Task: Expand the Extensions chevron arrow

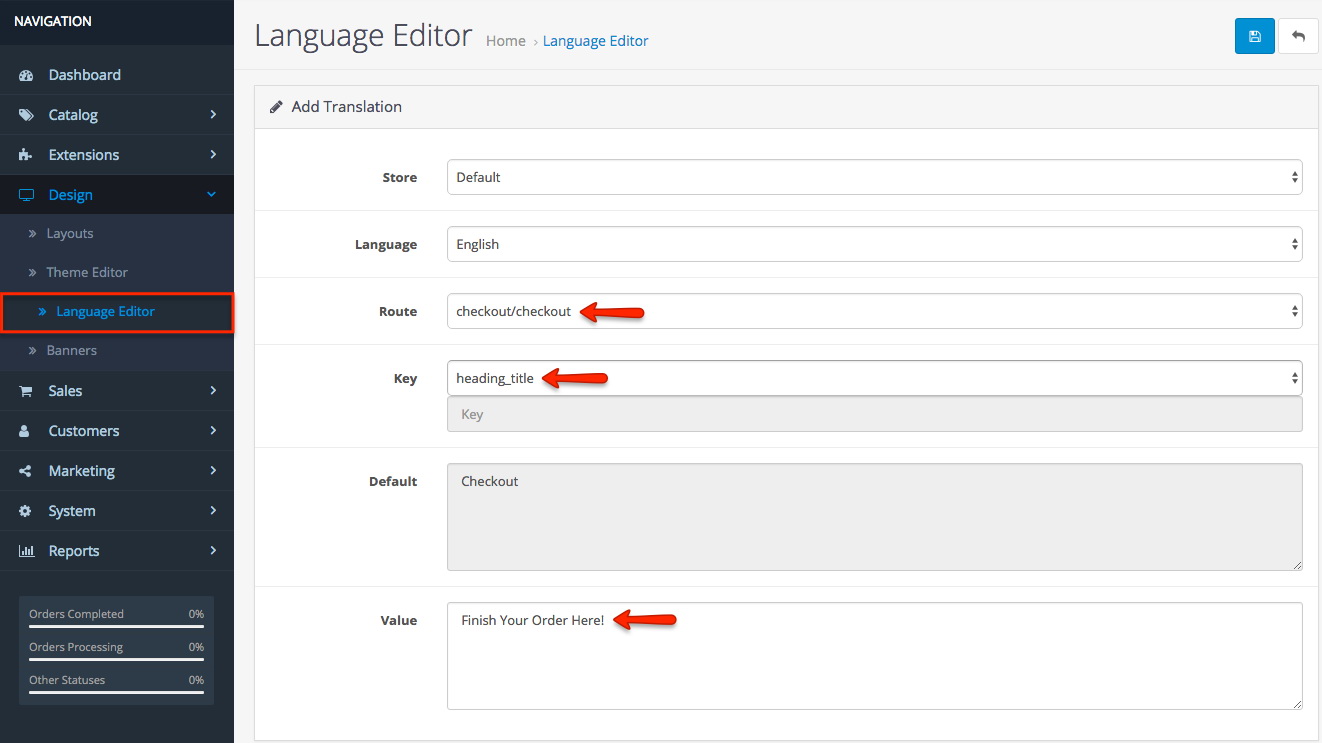Action: point(213,155)
